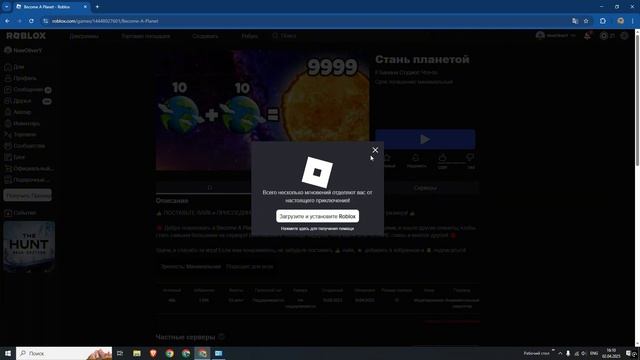The height and width of the screenshot is (360, 640).
Task: Open the Windows Start menu
Action: tap(7, 353)
